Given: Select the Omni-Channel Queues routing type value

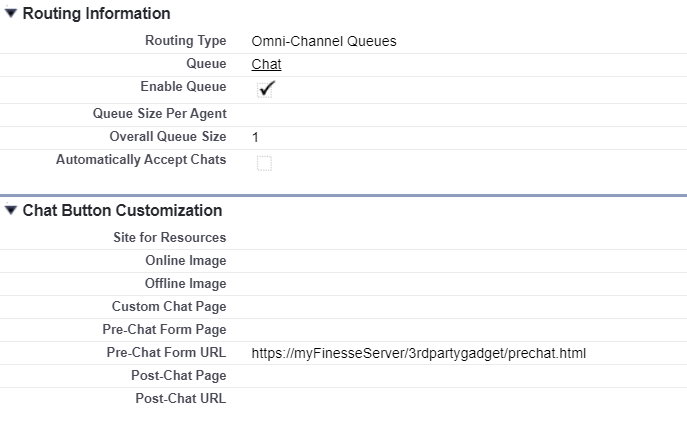Looking at the screenshot, I should 324,41.
